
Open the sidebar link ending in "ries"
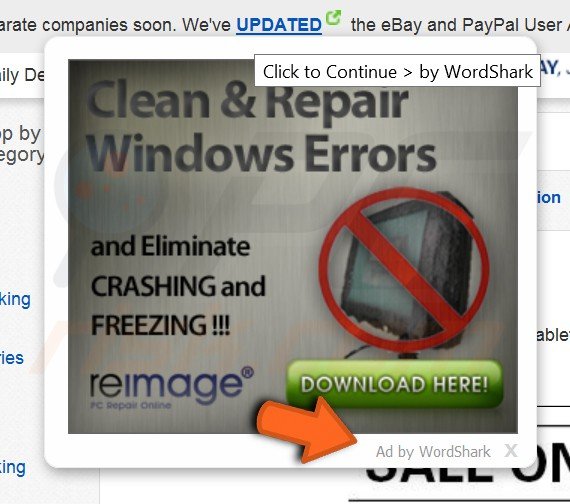[12, 358]
